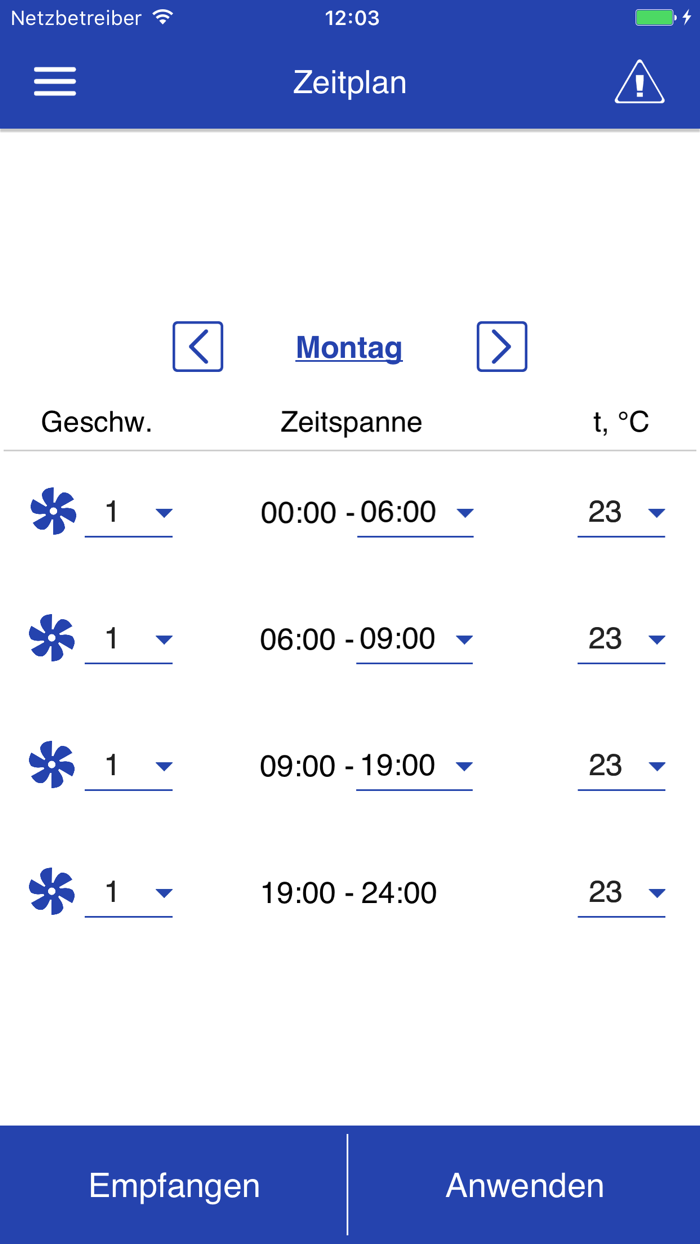700x1244 pixels.
Task: Go to previous day with left arrow
Action: point(198,347)
